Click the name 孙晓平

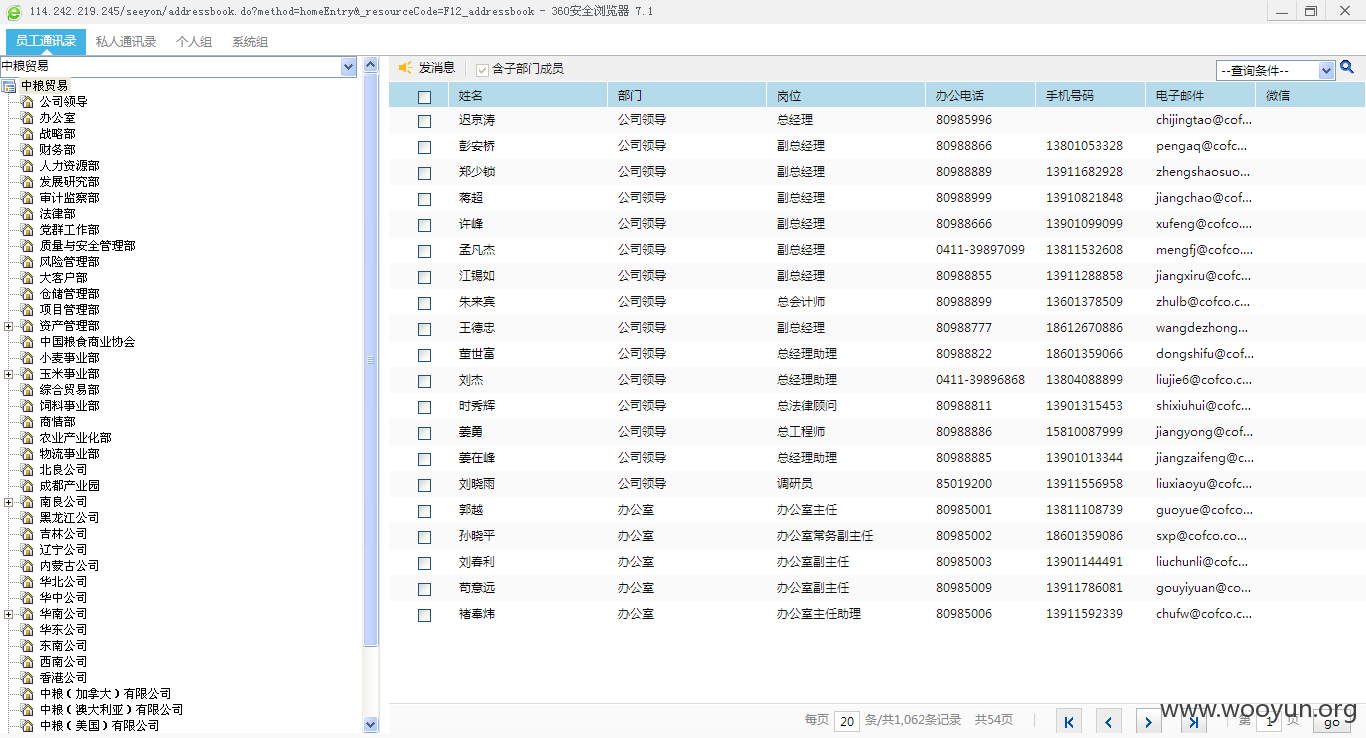pyautogui.click(x=477, y=536)
